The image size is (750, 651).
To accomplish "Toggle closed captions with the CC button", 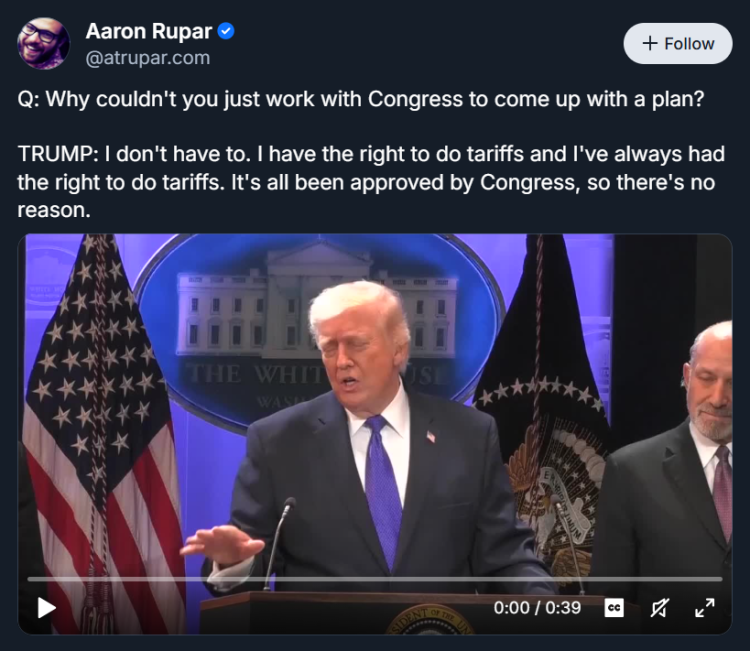I will 614,608.
